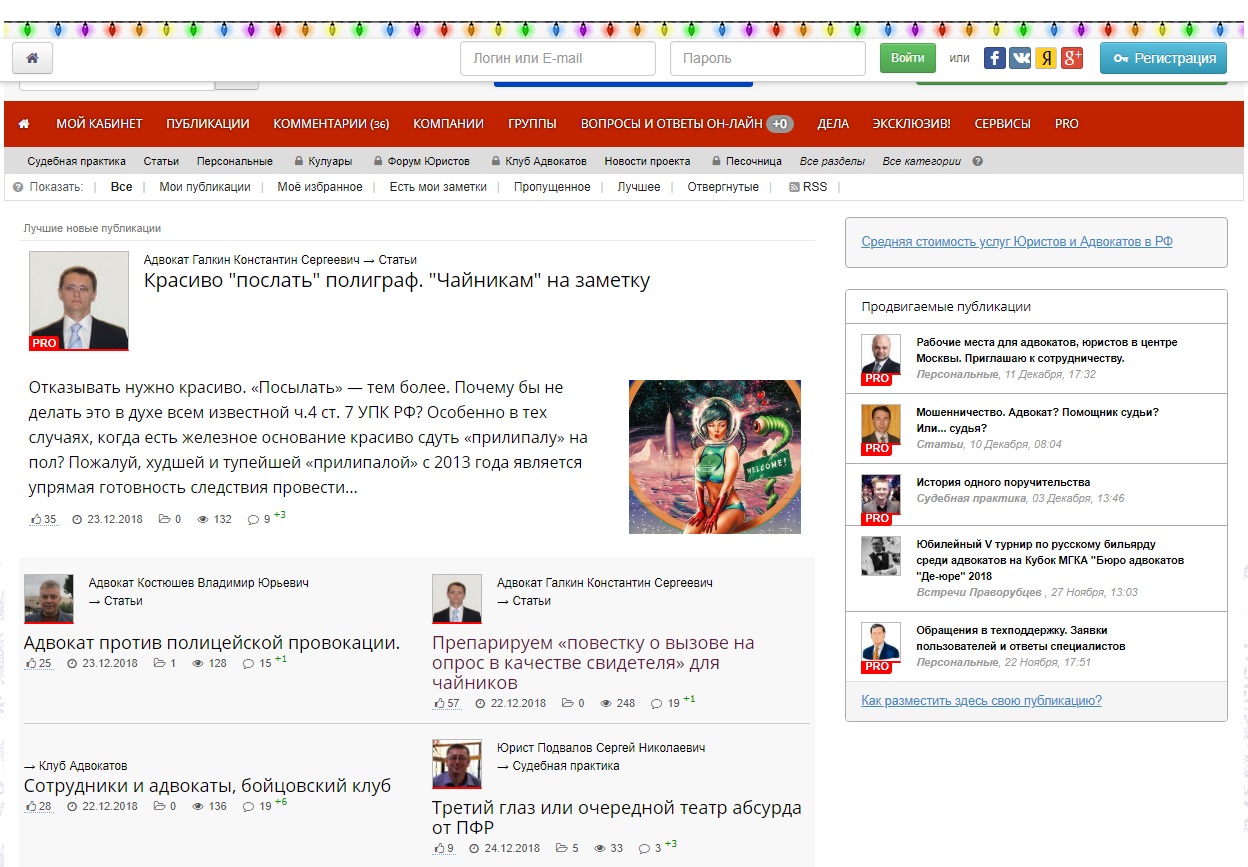
Task: Open the ПУБЛИКАЦИИ menu item
Action: (208, 124)
